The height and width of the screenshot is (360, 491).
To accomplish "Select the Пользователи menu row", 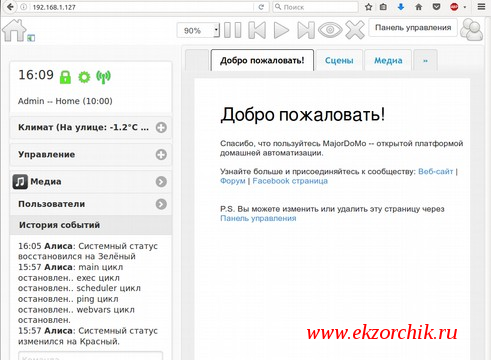I will pyautogui.click(x=91, y=204).
